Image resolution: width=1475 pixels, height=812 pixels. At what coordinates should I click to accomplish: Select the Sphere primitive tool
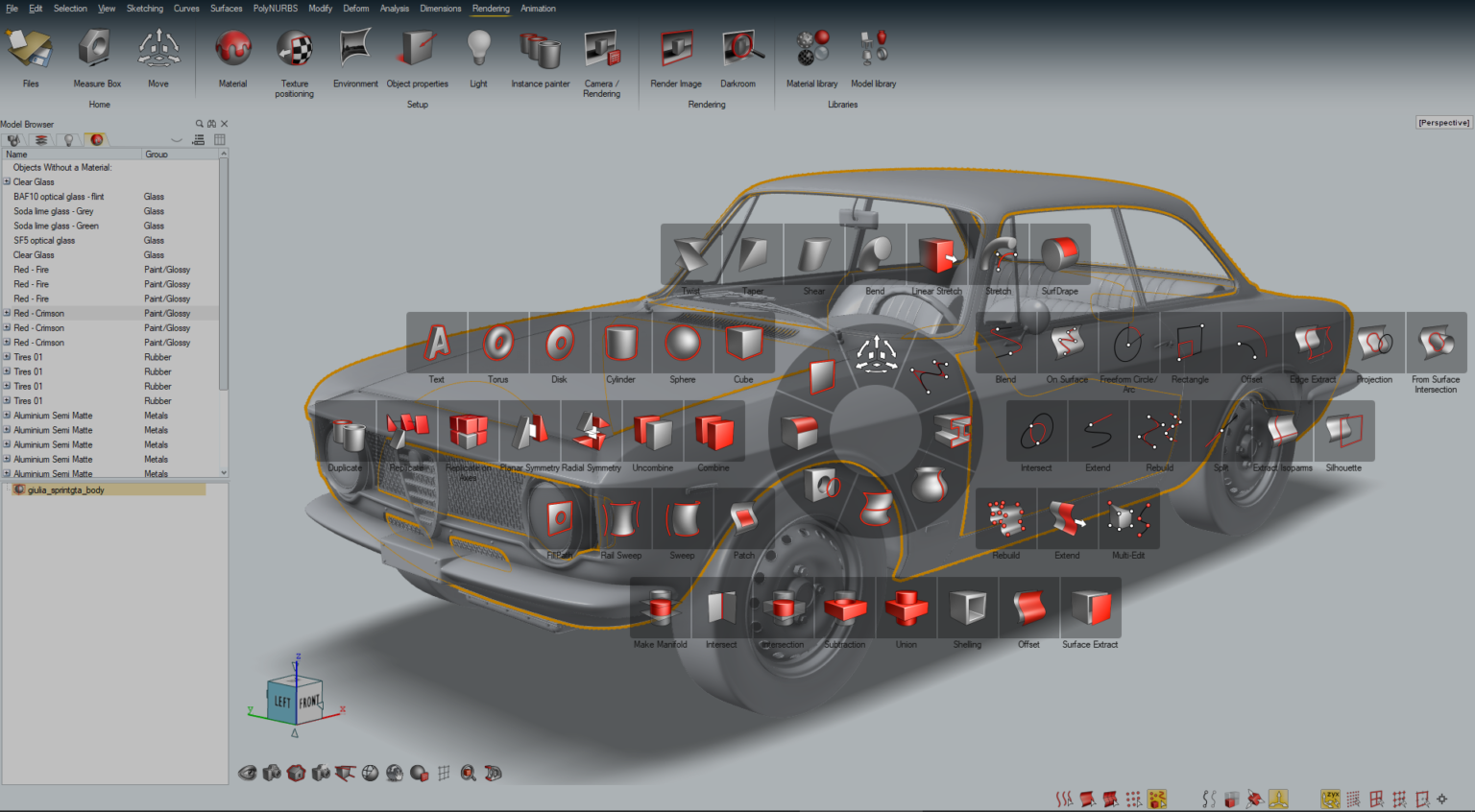683,344
